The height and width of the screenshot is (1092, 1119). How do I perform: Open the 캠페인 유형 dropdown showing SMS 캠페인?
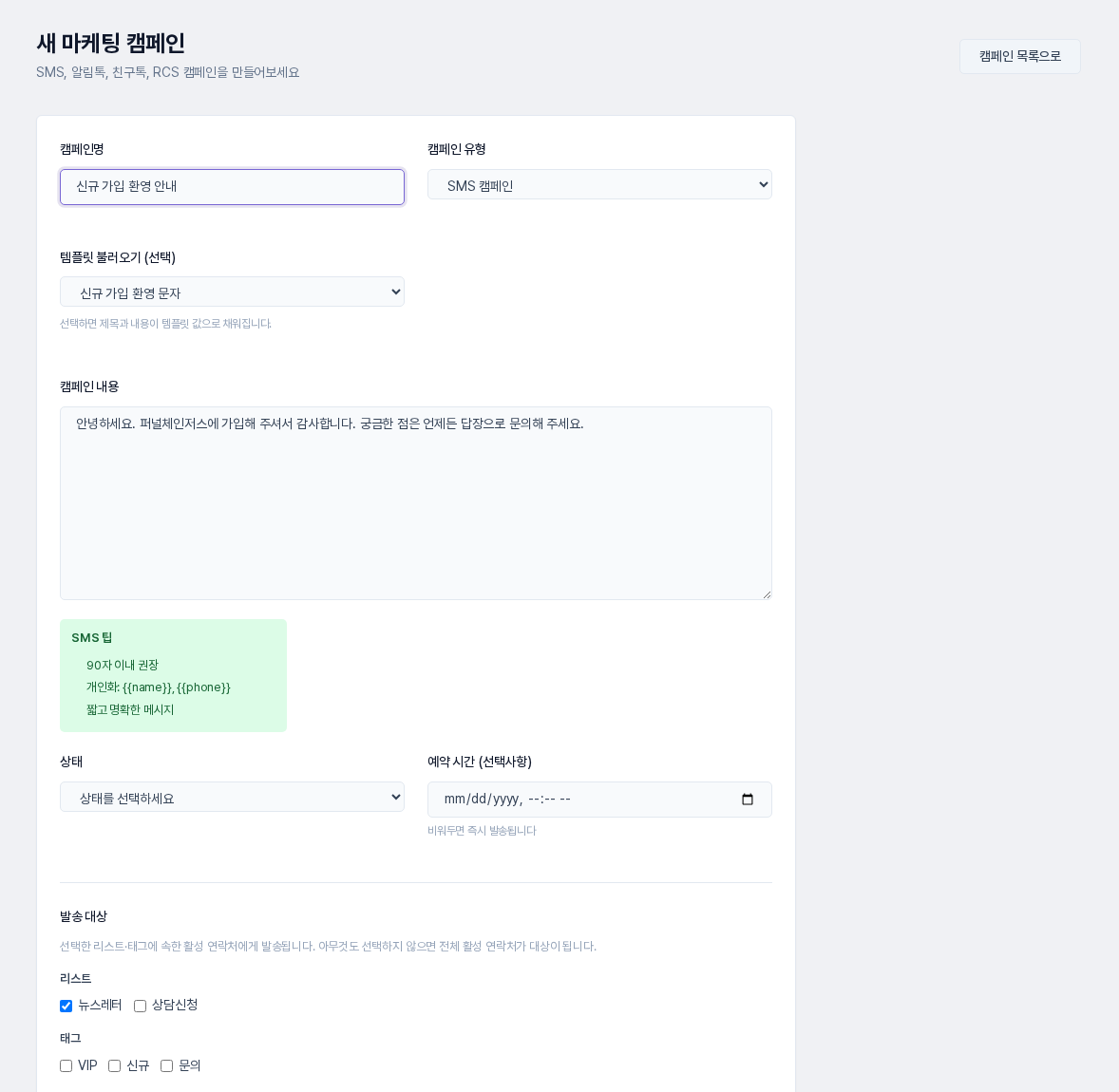(x=599, y=185)
